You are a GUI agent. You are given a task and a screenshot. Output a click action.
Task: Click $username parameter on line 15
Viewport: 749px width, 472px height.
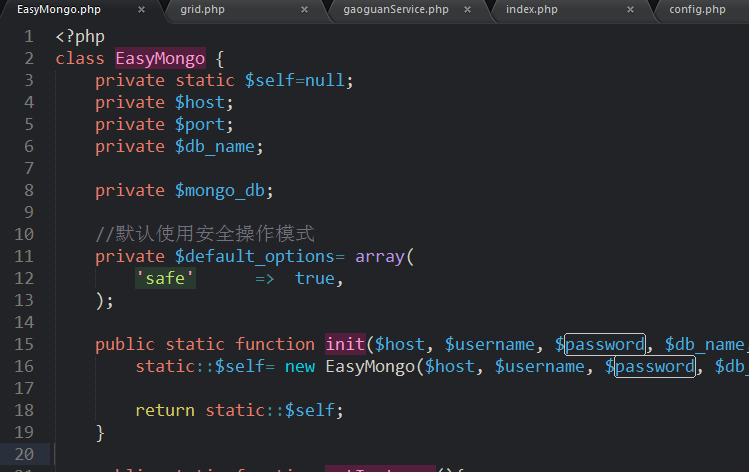(490, 344)
